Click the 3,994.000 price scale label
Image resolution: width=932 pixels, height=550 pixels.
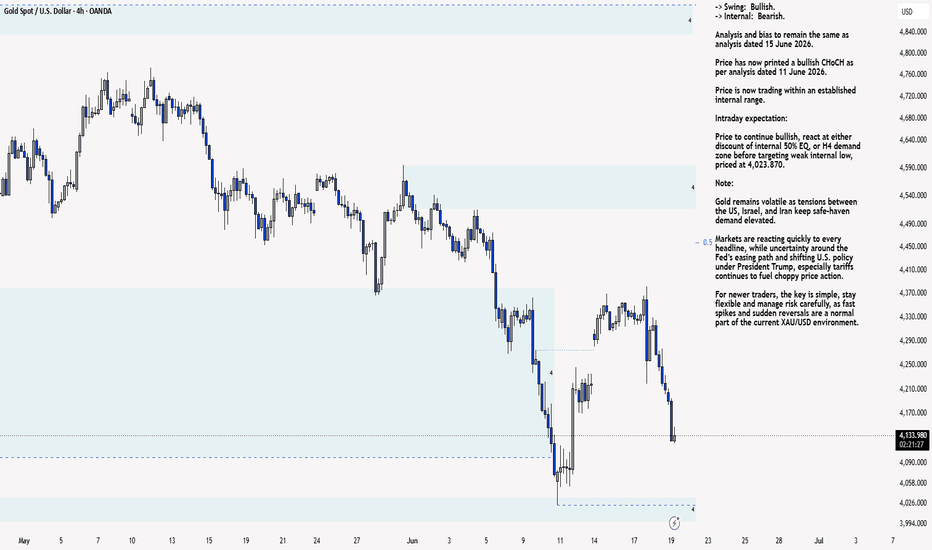pos(913,523)
